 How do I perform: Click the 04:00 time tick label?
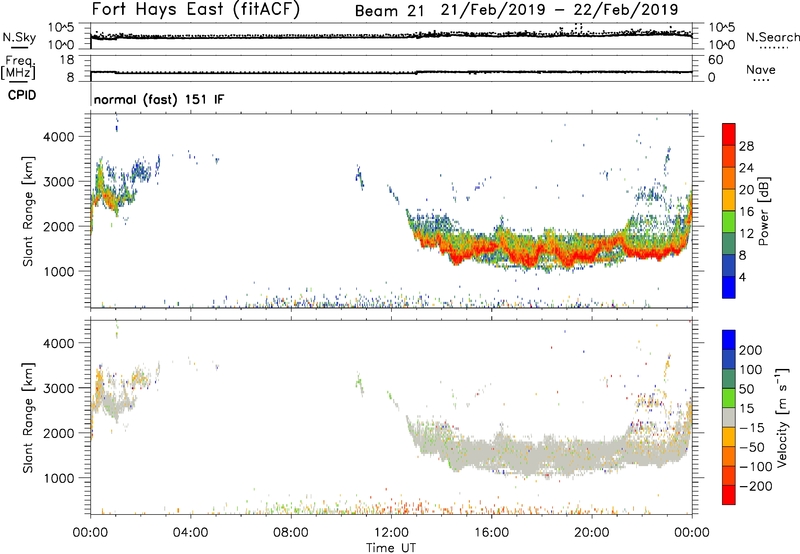pyautogui.click(x=190, y=533)
